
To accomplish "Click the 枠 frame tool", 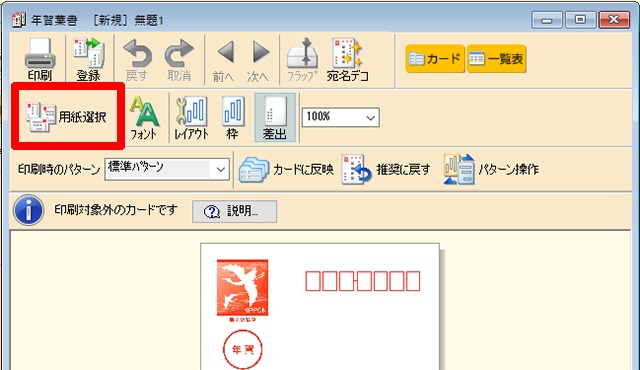I will click(x=233, y=117).
